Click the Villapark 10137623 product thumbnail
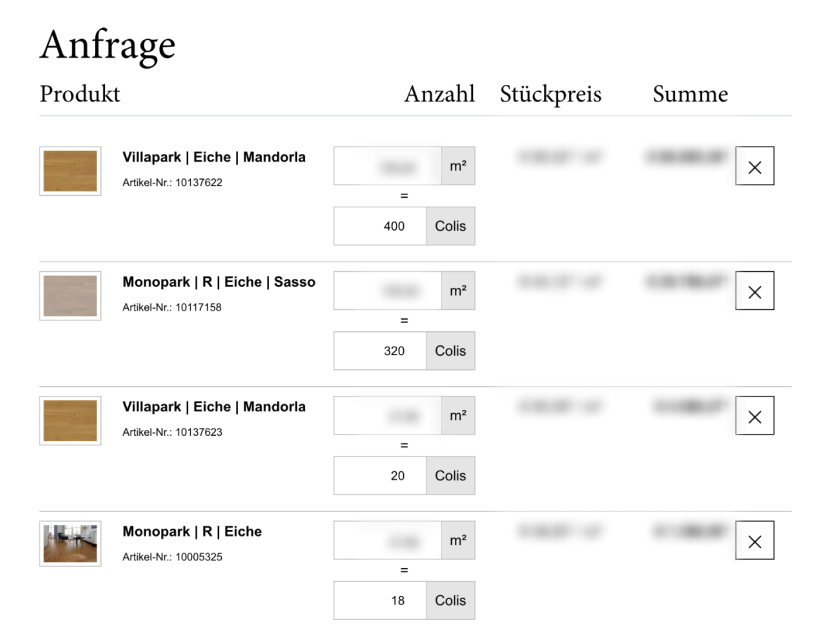The image size is (831, 630). (70, 421)
